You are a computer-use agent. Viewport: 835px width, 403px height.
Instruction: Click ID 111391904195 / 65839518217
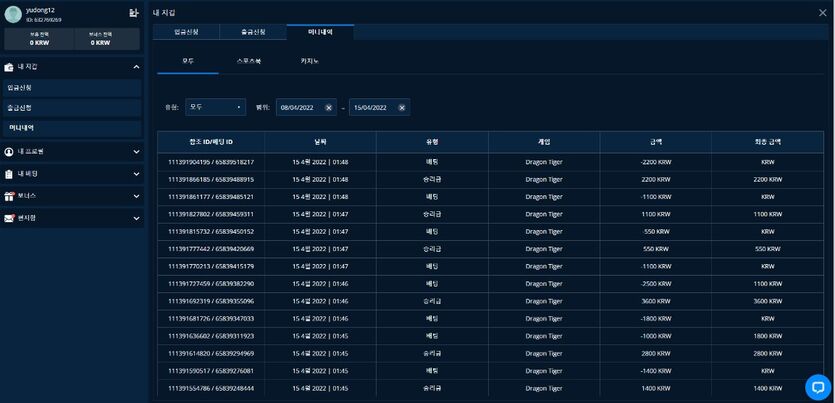coord(211,162)
